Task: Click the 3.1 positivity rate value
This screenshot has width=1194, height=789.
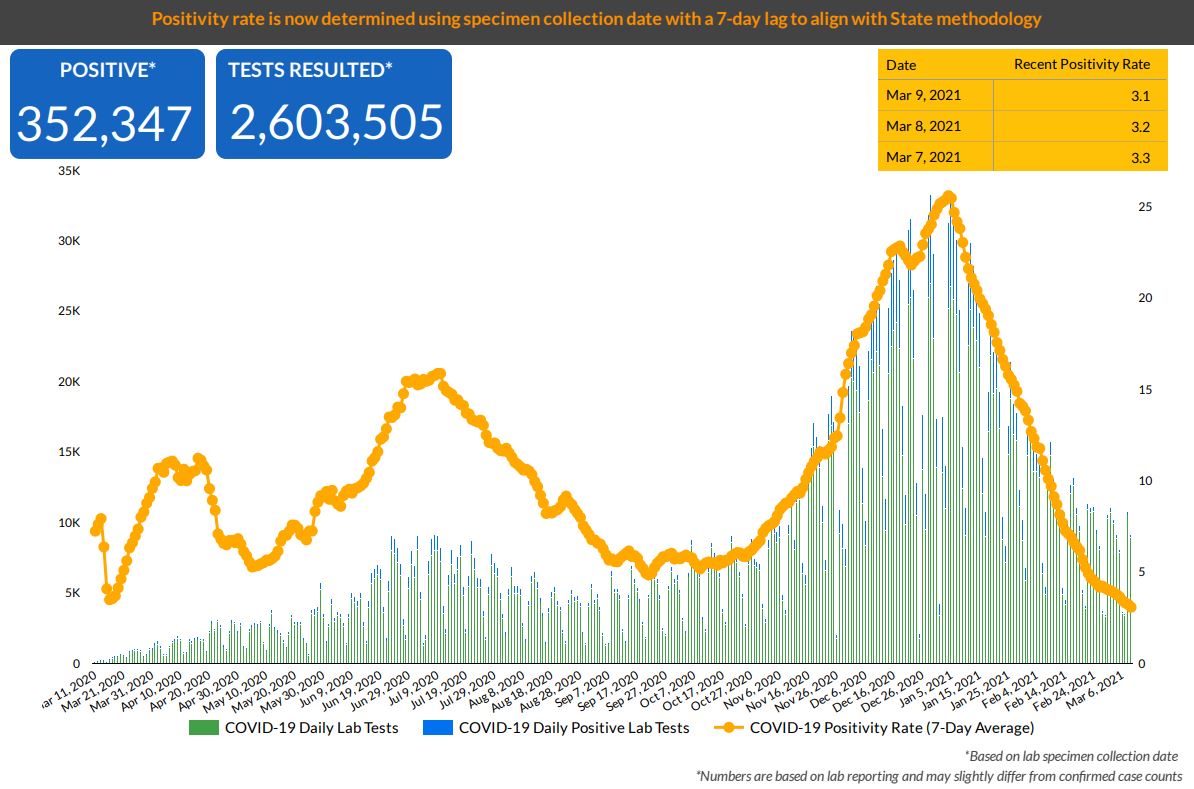Action: pyautogui.click(x=1140, y=96)
